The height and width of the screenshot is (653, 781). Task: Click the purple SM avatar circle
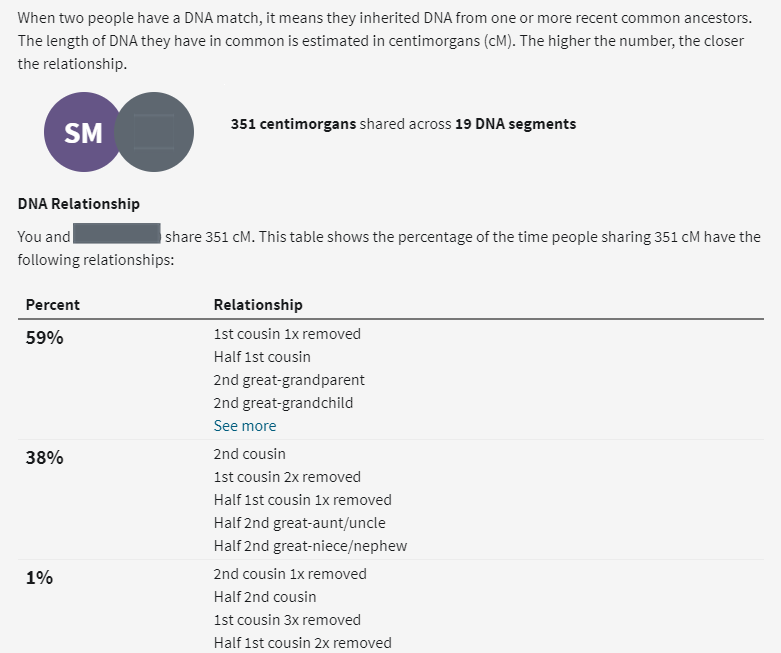click(x=83, y=132)
